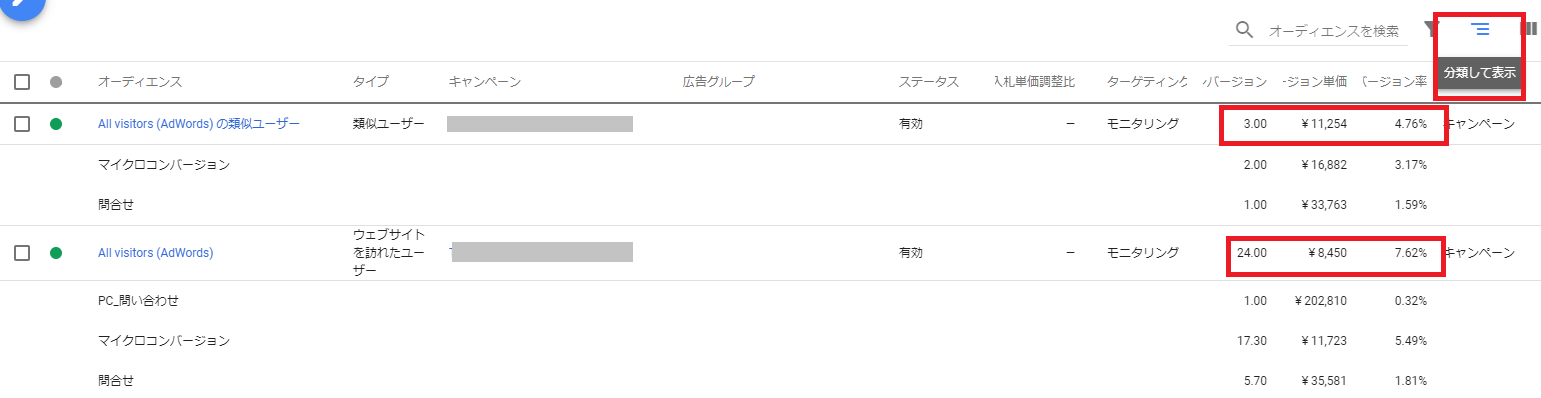1541x398 pixels.
Task: Click the gray status dot in header
Action: pos(56,82)
